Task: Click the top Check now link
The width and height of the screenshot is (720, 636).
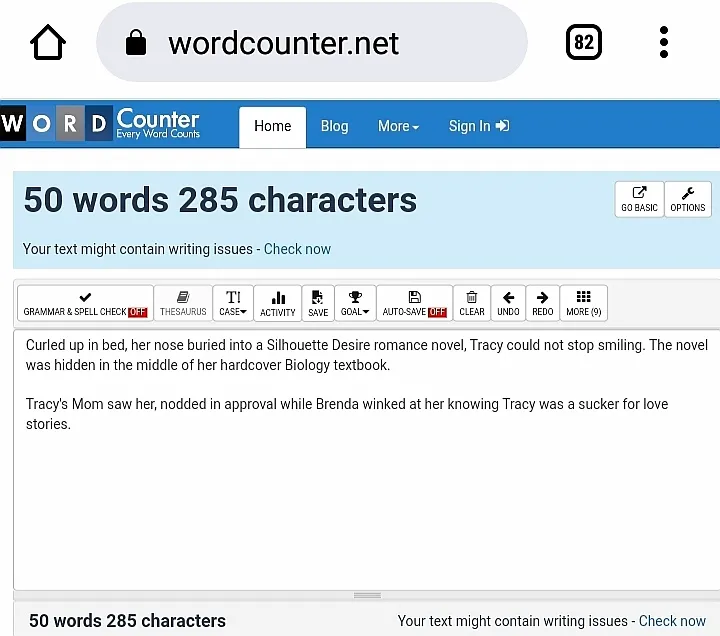Action: tap(297, 249)
